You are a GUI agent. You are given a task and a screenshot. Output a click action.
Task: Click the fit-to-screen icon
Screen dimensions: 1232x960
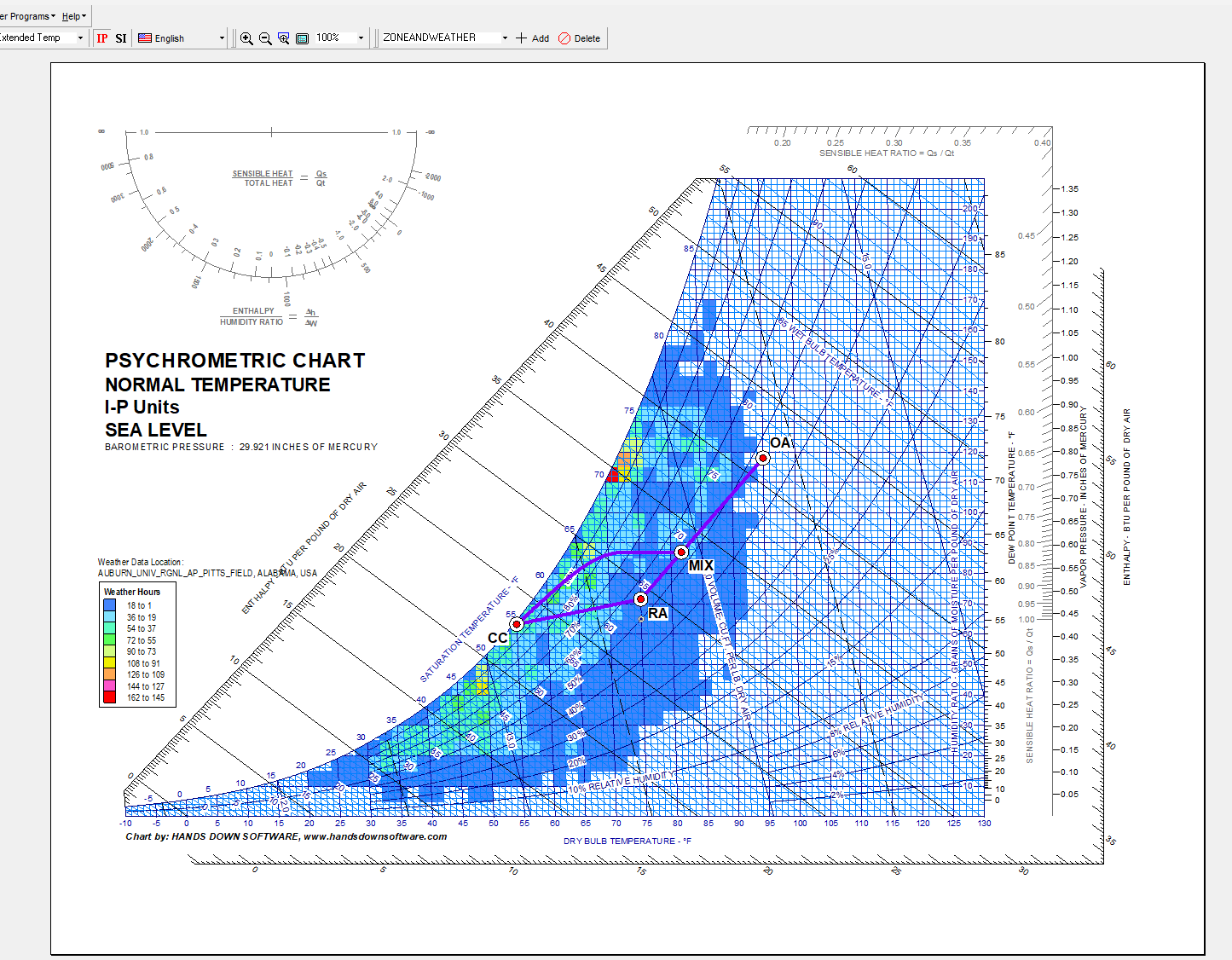(x=302, y=38)
